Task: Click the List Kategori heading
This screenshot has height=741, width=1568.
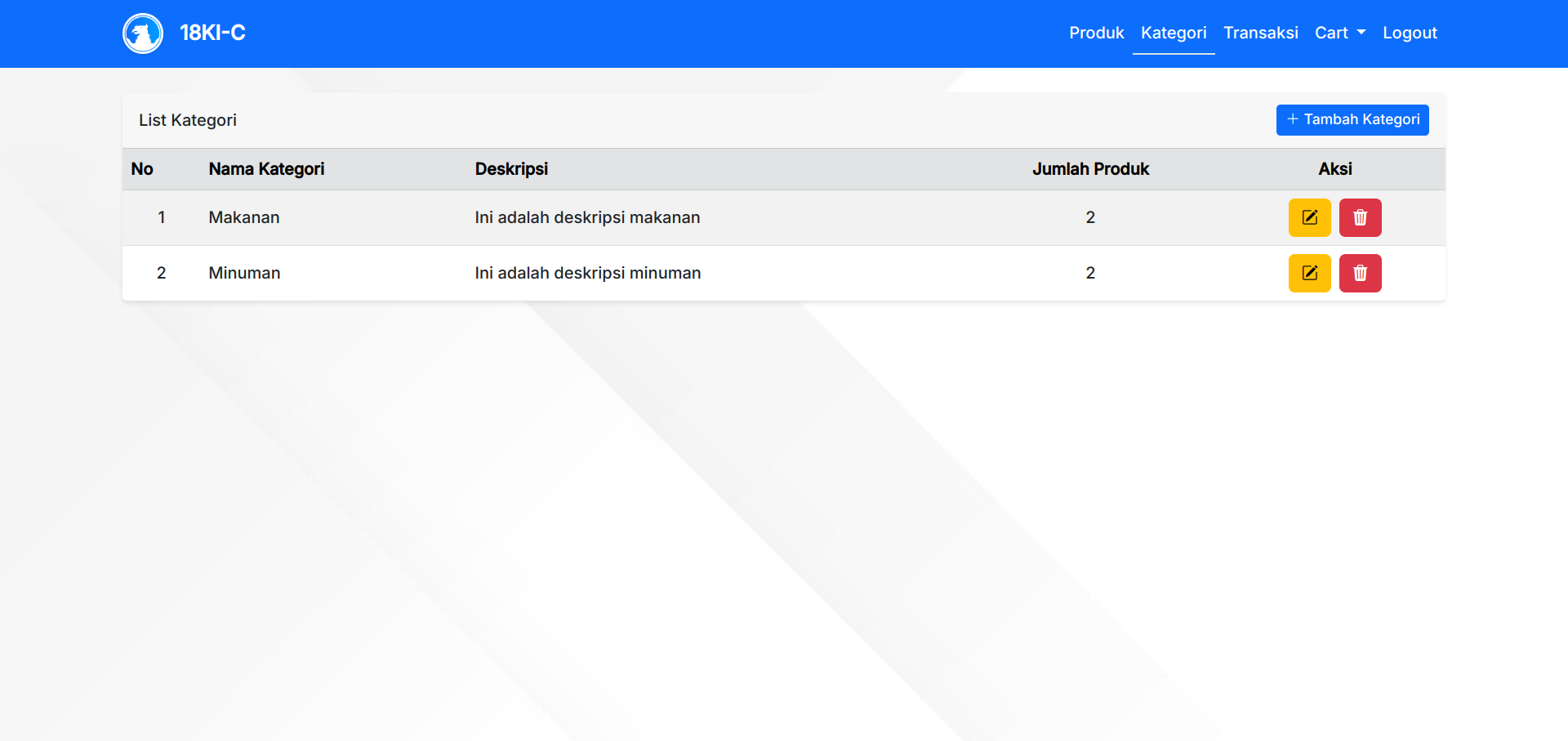Action: point(188,120)
